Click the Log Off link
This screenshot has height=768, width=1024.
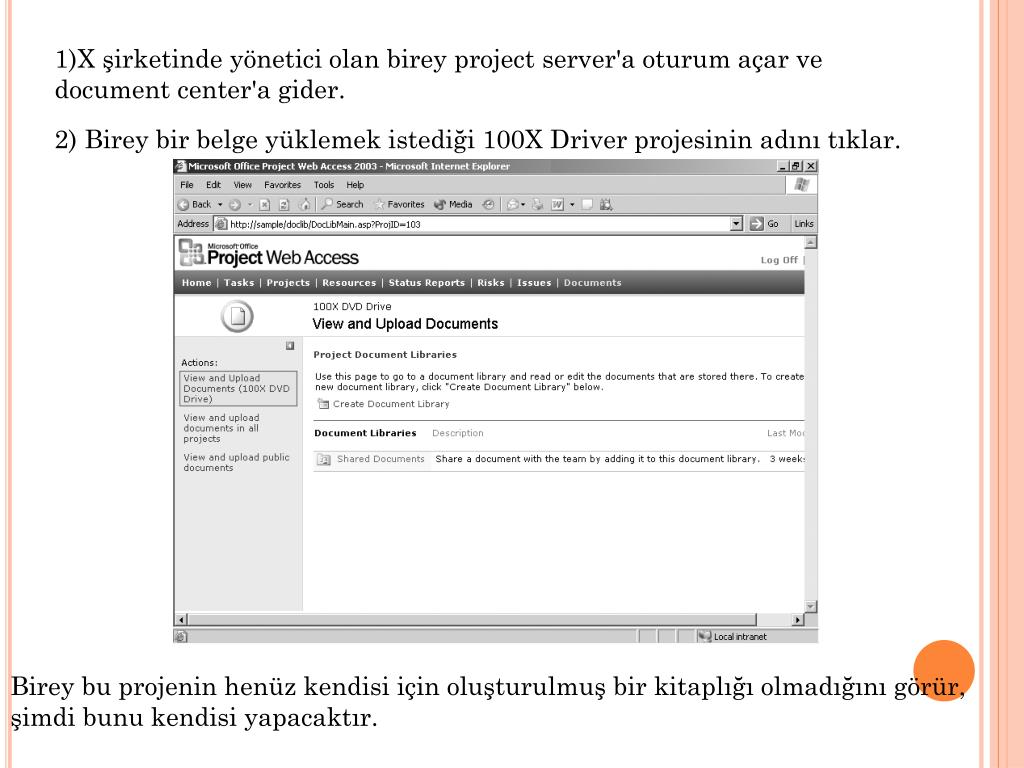click(x=779, y=260)
